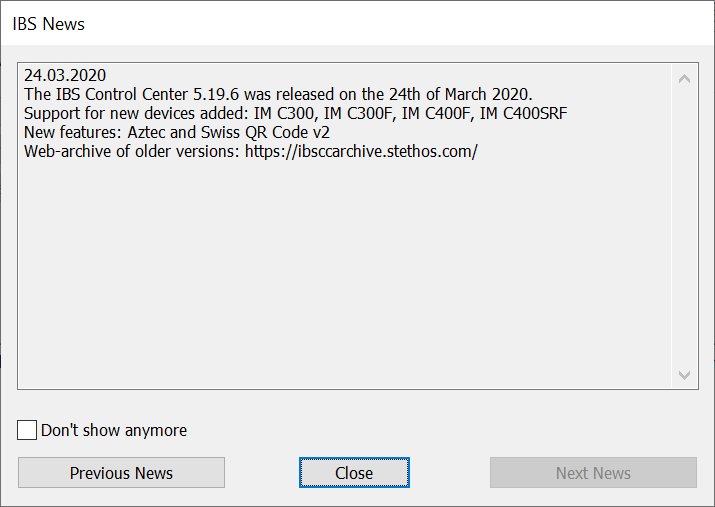This screenshot has width=715, height=507.
Task: Click the "Don't show anymore" label text
Action: click(113, 430)
